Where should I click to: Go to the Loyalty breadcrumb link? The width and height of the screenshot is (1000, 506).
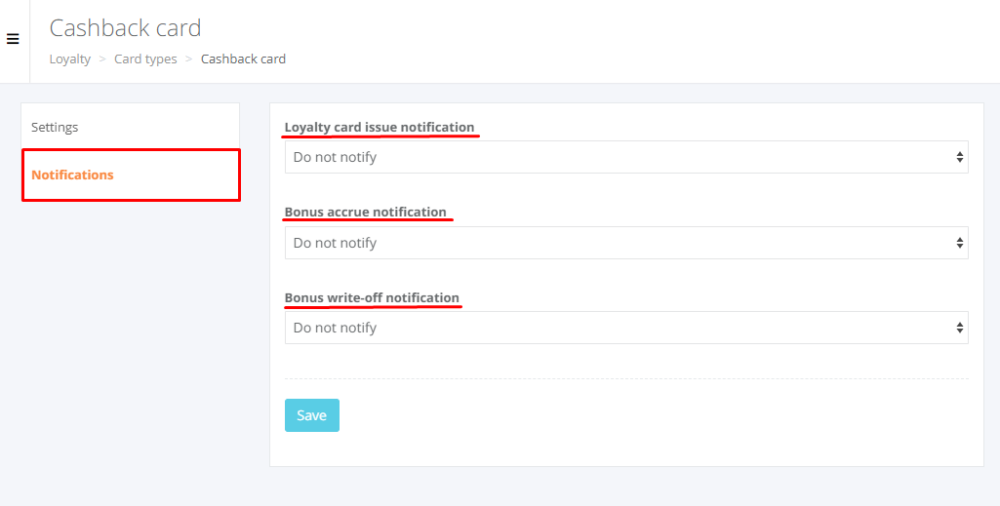(x=70, y=59)
